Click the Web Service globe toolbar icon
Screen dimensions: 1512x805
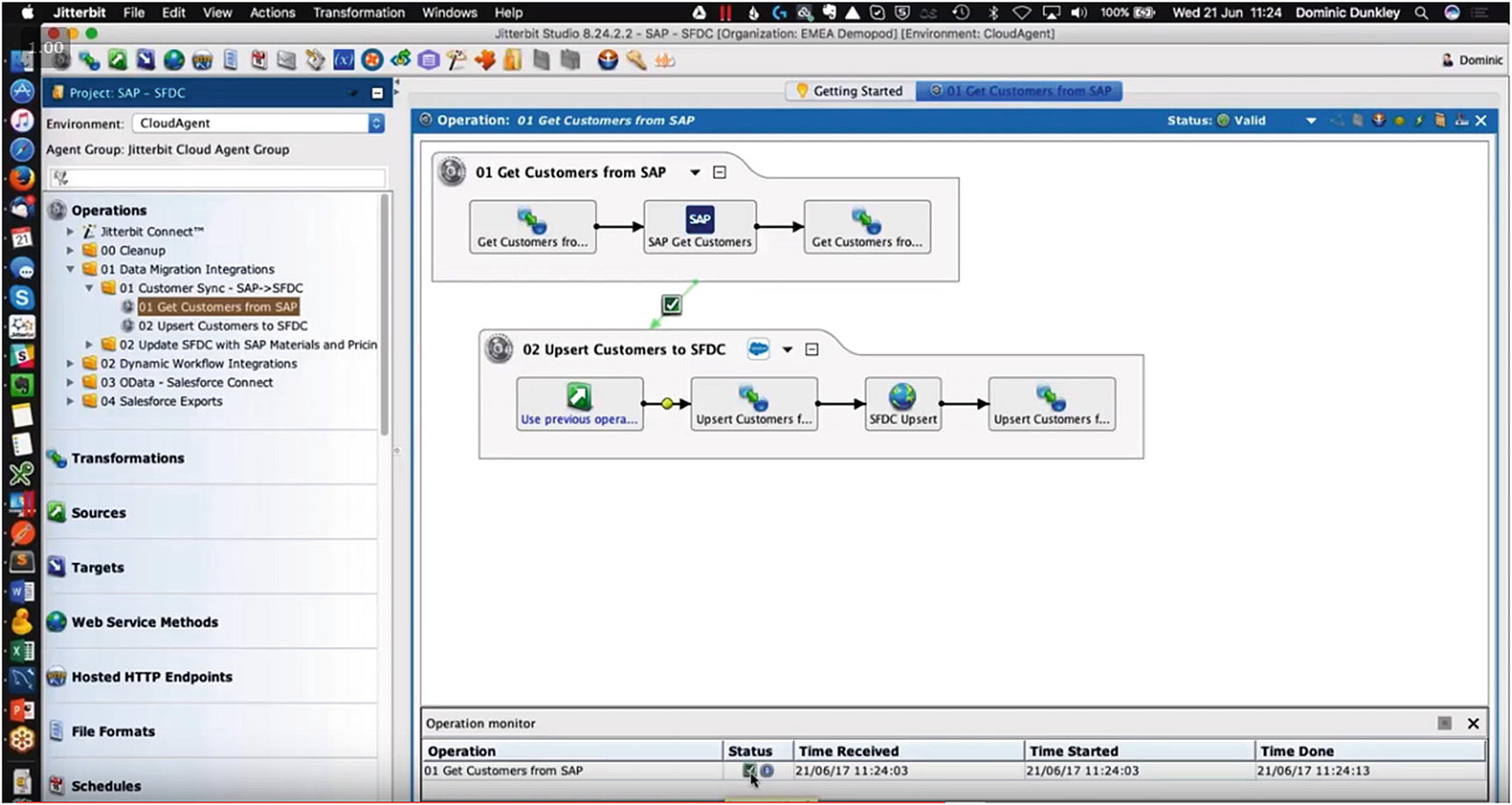coord(174,61)
